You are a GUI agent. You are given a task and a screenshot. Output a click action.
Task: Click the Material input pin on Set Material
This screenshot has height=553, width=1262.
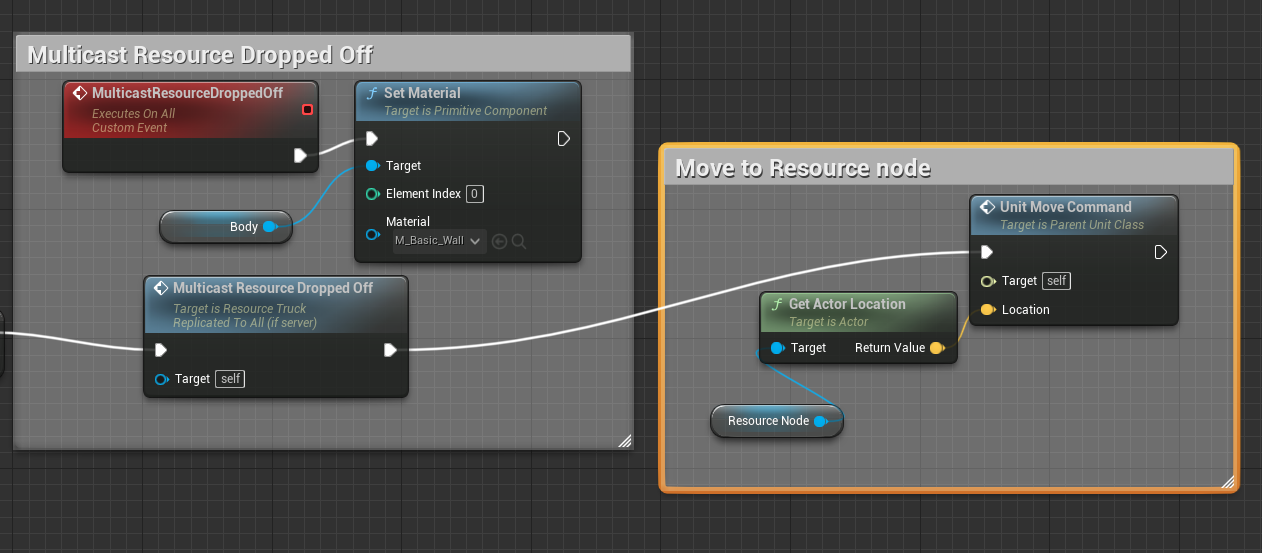[x=372, y=234]
